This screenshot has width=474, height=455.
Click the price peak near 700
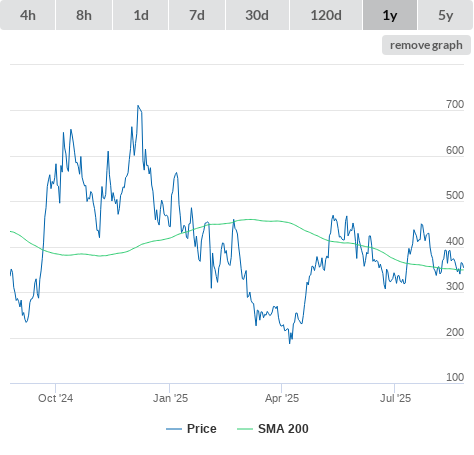pyautogui.click(x=138, y=106)
